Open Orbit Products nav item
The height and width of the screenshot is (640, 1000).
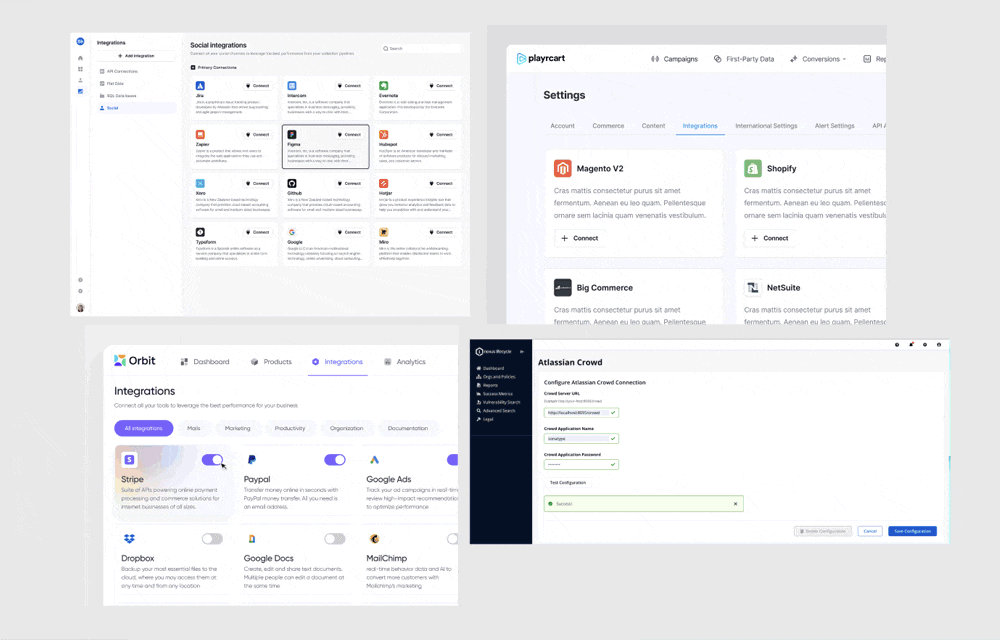(271, 361)
